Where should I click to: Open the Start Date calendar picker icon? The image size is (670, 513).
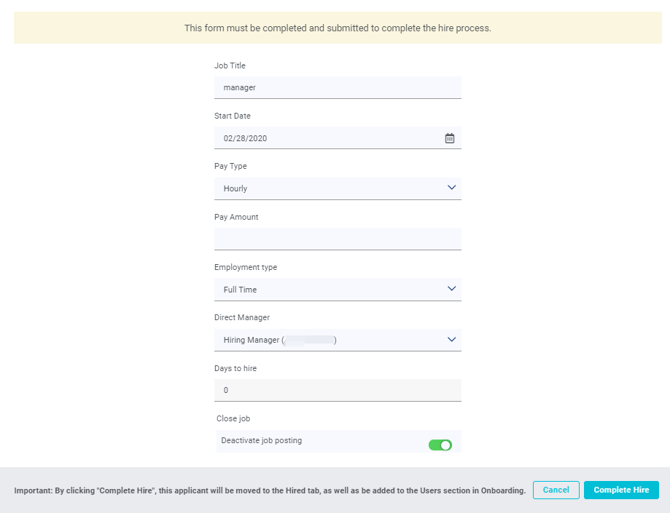pos(450,138)
